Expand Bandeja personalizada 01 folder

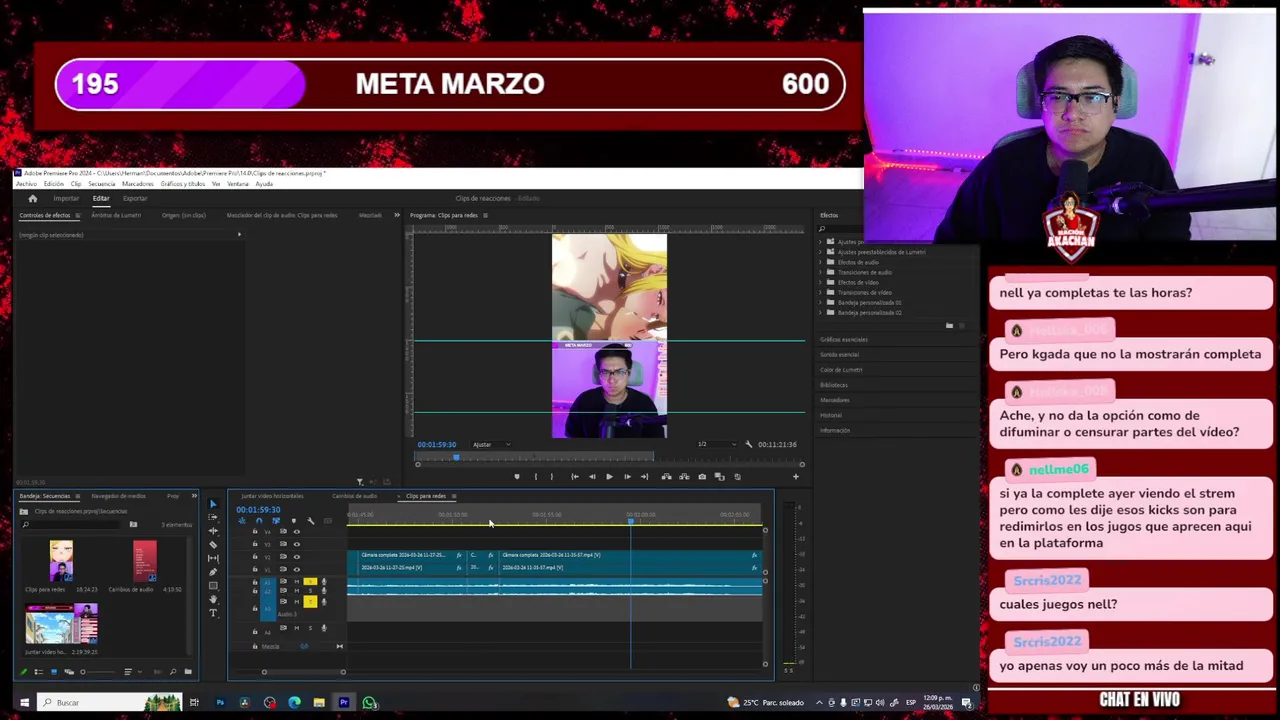[x=821, y=302]
